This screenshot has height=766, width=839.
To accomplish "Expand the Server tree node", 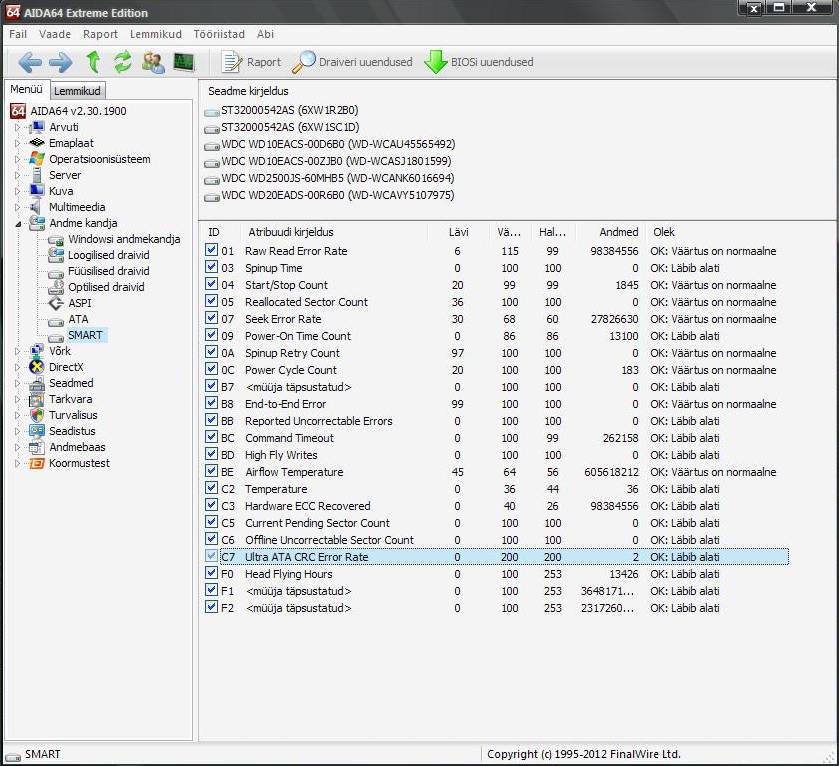I will click(x=17, y=175).
